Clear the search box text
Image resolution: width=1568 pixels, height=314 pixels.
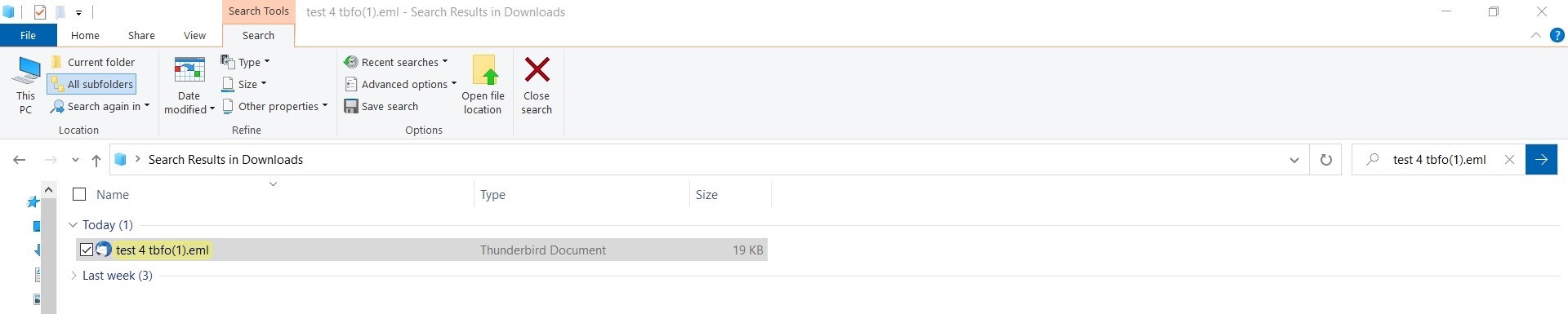coord(1509,160)
